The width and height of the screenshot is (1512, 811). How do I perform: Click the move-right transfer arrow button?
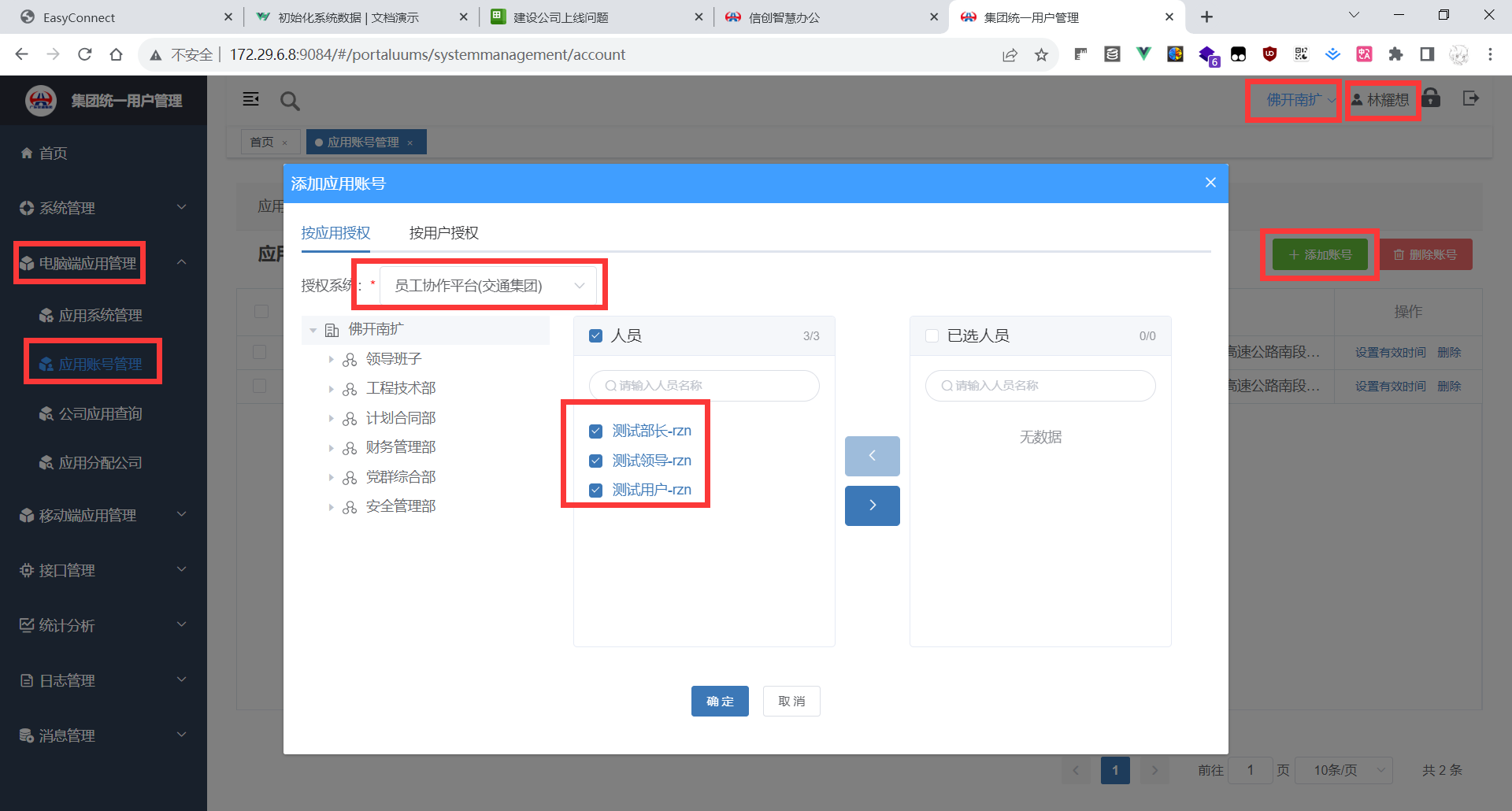click(873, 505)
